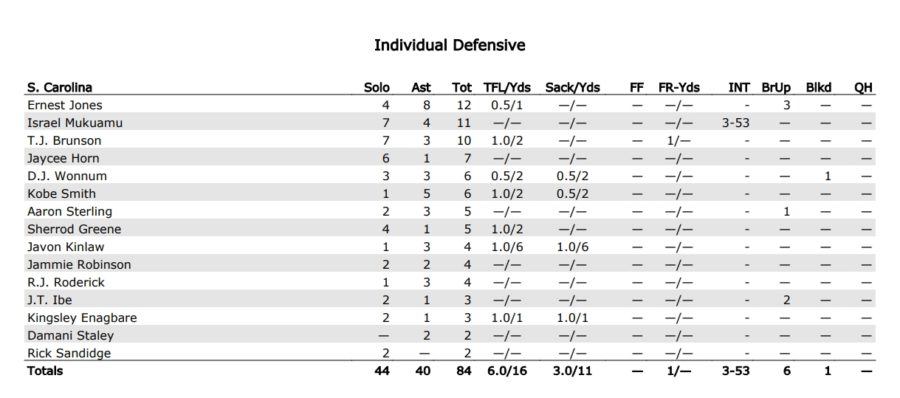Click the INT column header
Viewport: 900px width, 398px height.
(739, 87)
